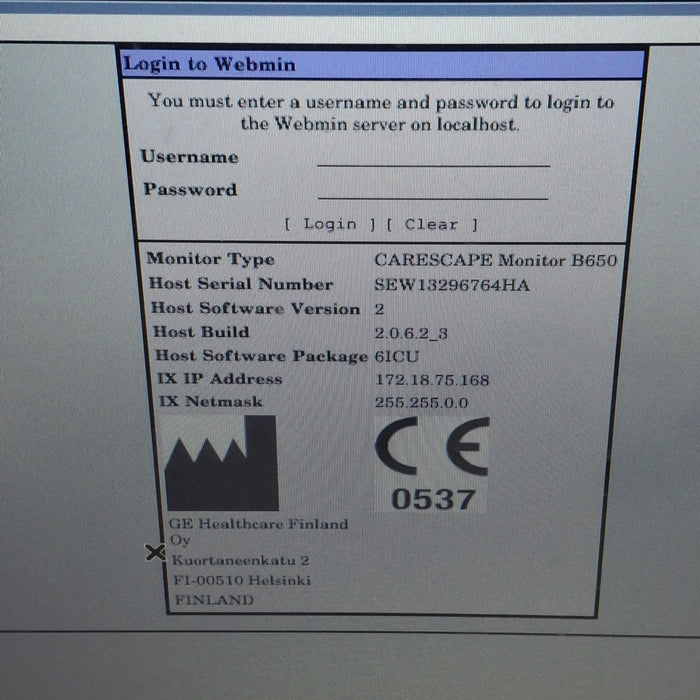The image size is (700, 700).
Task: Click the Password input field
Action: click(433, 190)
